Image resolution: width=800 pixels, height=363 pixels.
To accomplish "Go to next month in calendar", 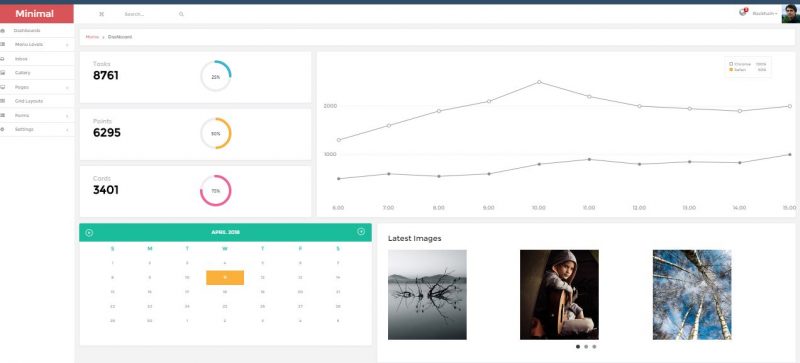I will [361, 232].
